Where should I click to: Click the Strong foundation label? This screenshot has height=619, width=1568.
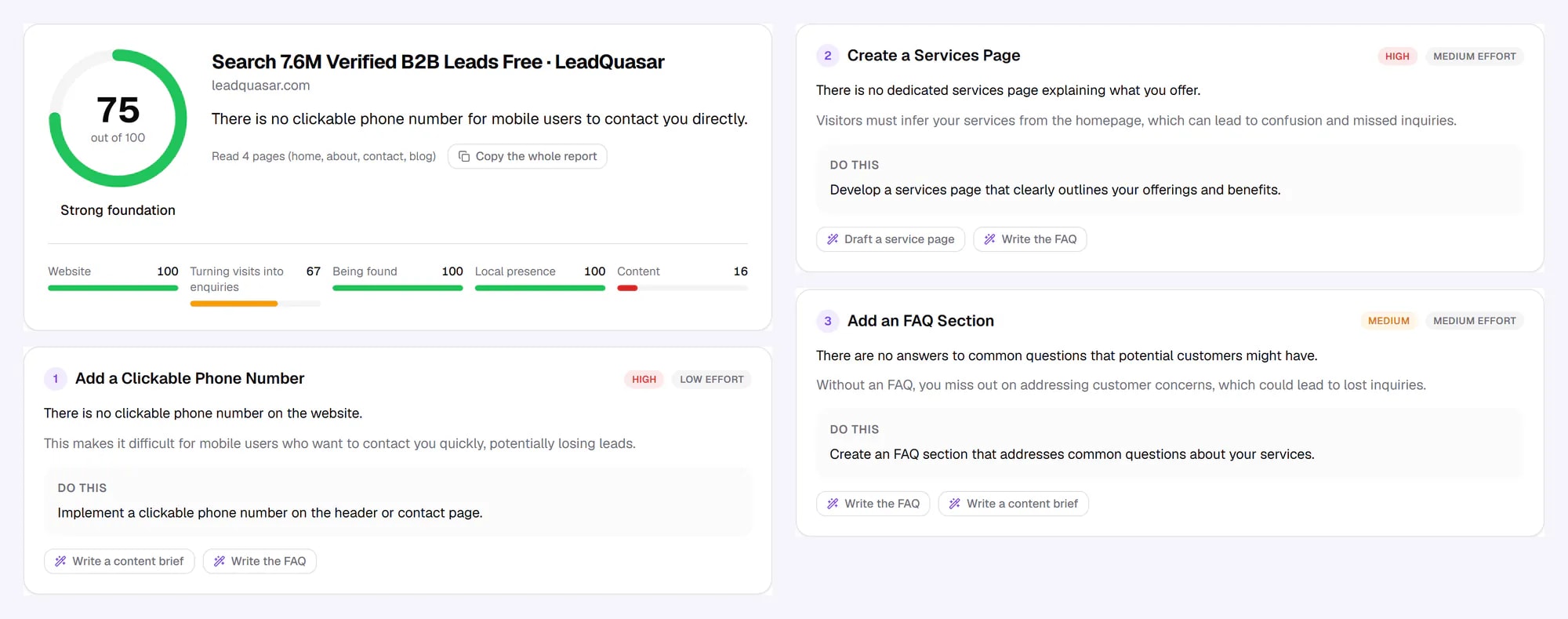pos(118,210)
